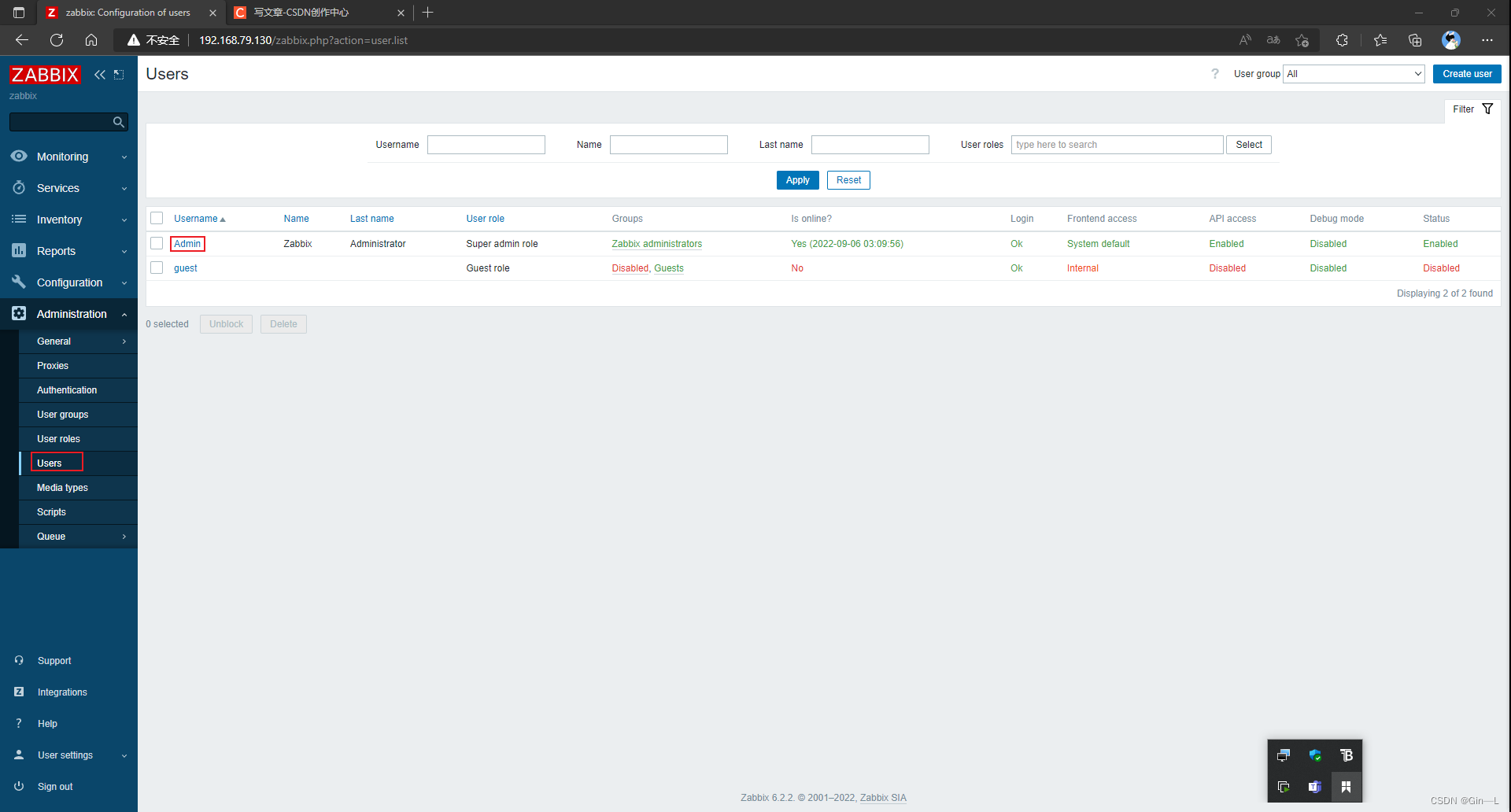The height and width of the screenshot is (812, 1511).
Task: Collapse the Administration menu chevron
Action: (124, 315)
